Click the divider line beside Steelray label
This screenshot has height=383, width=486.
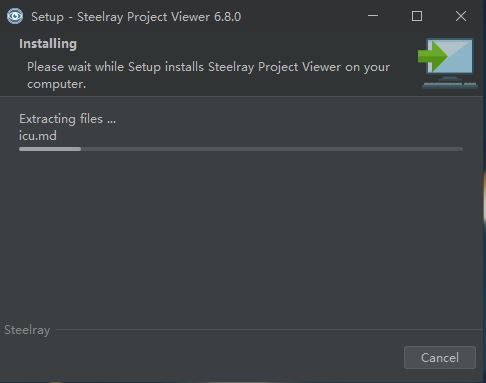[269, 330]
